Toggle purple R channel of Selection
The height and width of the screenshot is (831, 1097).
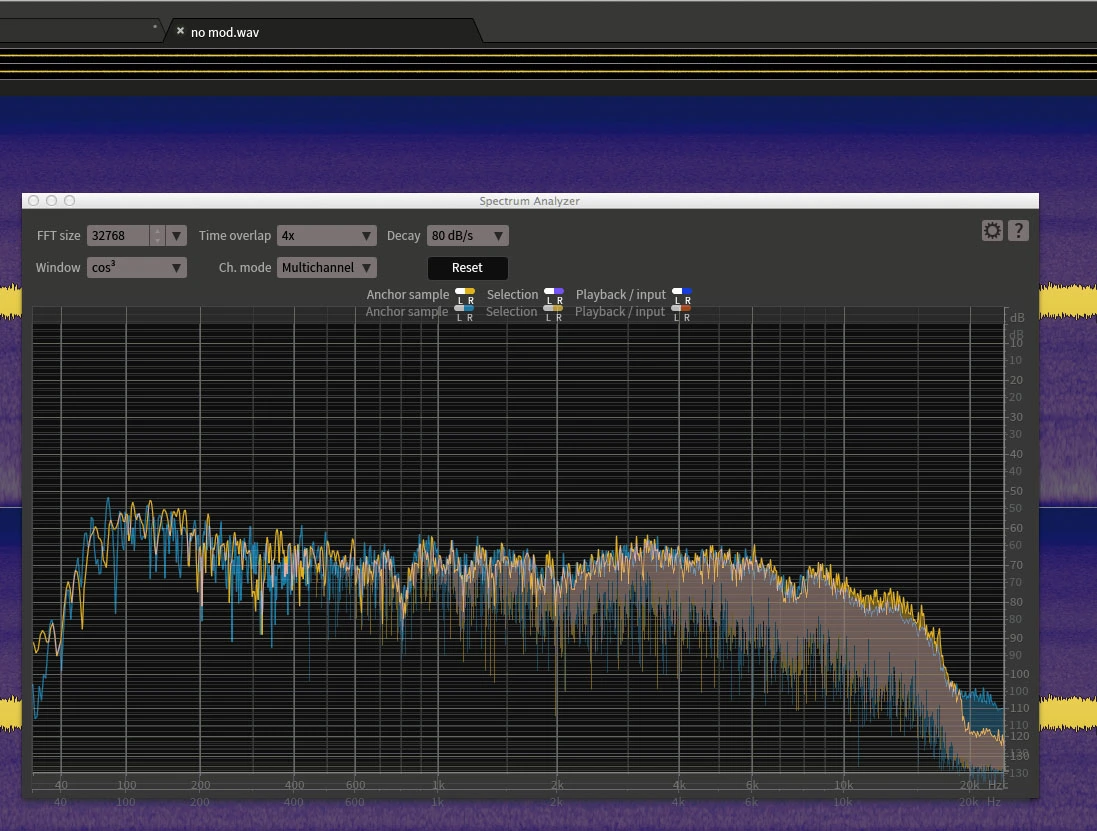pyautogui.click(x=559, y=292)
